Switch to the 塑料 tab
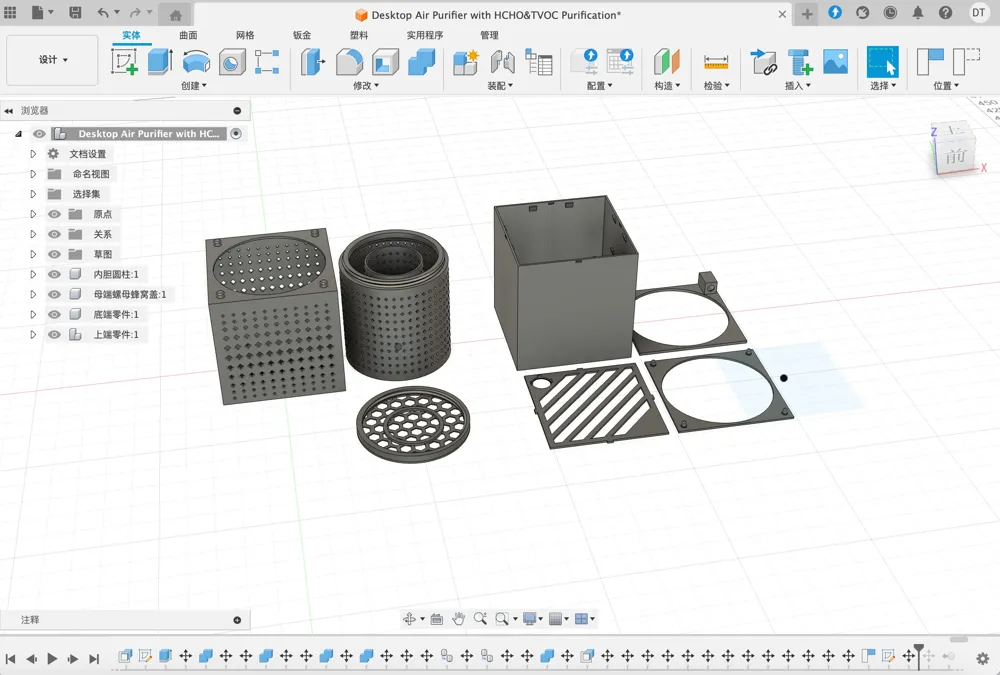This screenshot has width=1000, height=675. pos(359,35)
